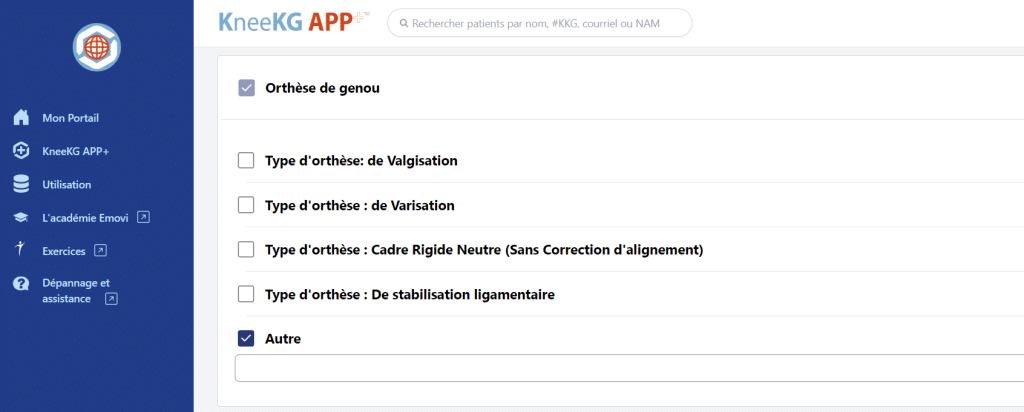The height and width of the screenshot is (412, 1024).
Task: Select Cadre Rigide Neutre checkbox
Action: coord(247,249)
